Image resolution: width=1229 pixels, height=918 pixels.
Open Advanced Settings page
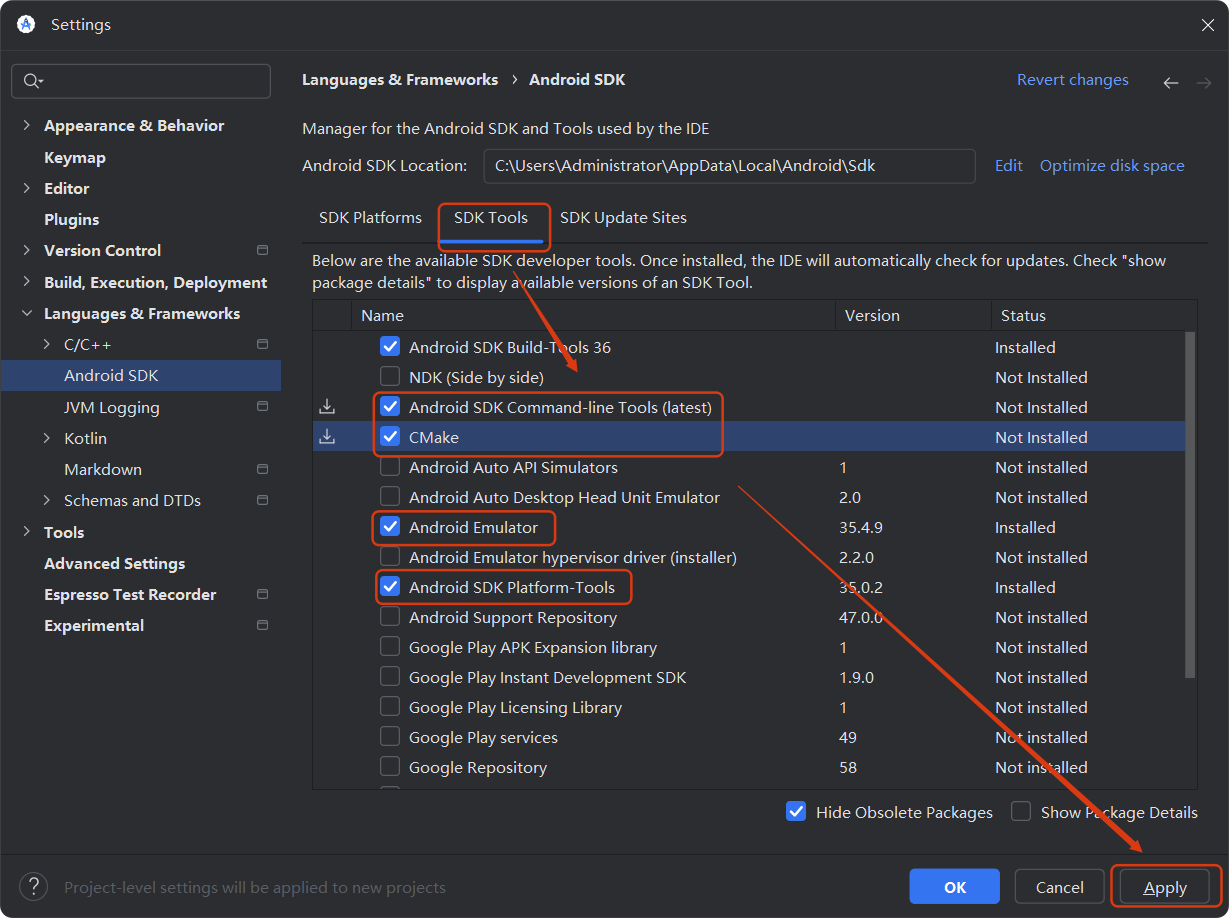[x=115, y=563]
